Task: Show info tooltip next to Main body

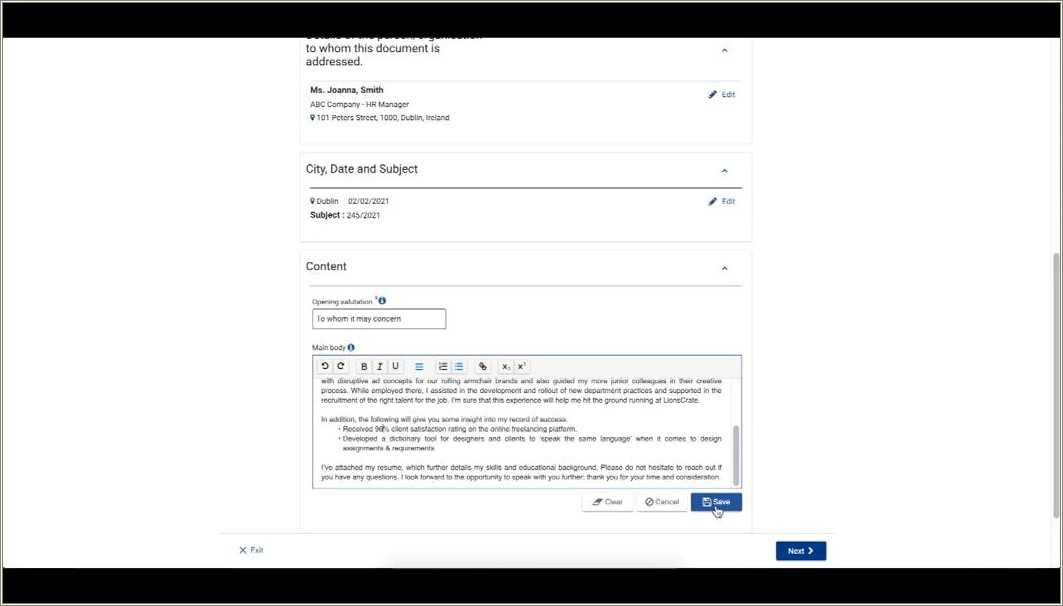Action: [x=351, y=348]
